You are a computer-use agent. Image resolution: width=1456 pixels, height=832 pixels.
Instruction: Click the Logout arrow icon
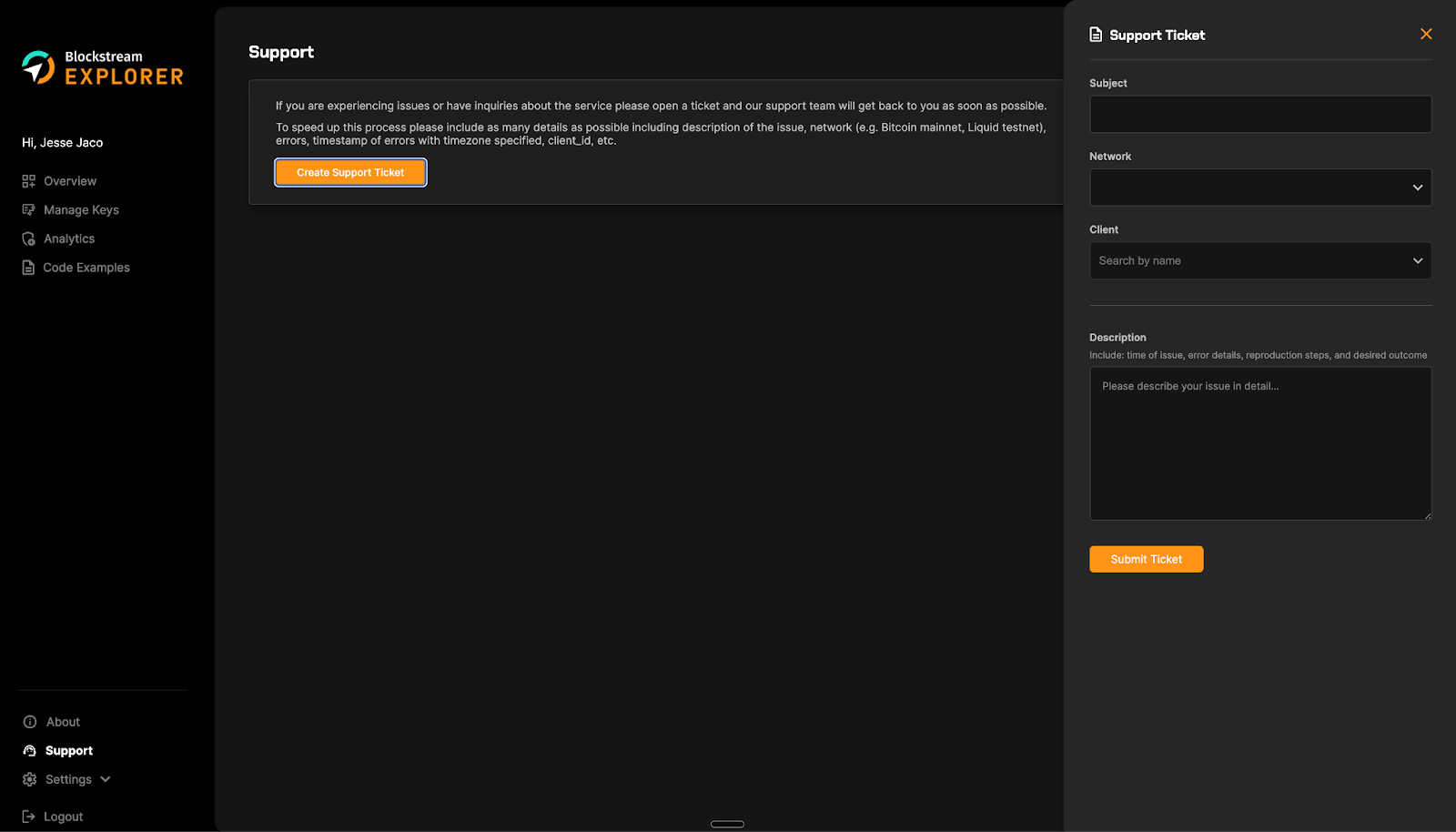click(29, 817)
